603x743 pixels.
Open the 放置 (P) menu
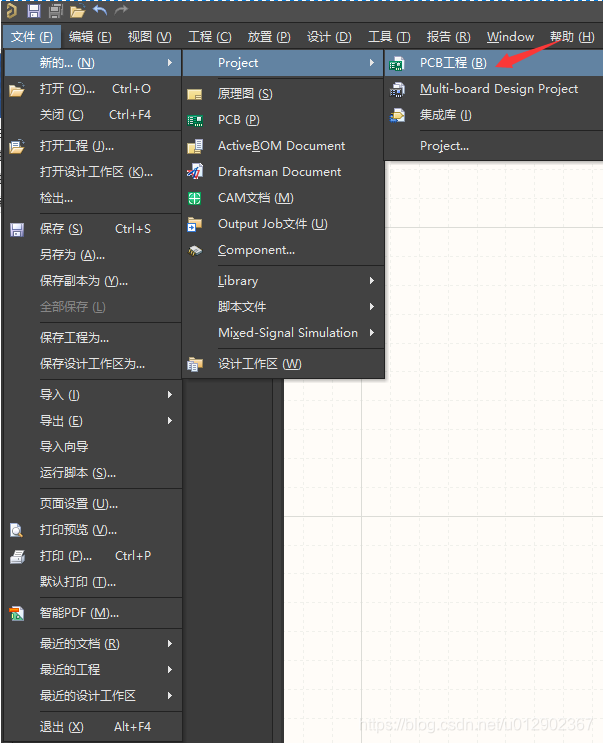coord(269,36)
